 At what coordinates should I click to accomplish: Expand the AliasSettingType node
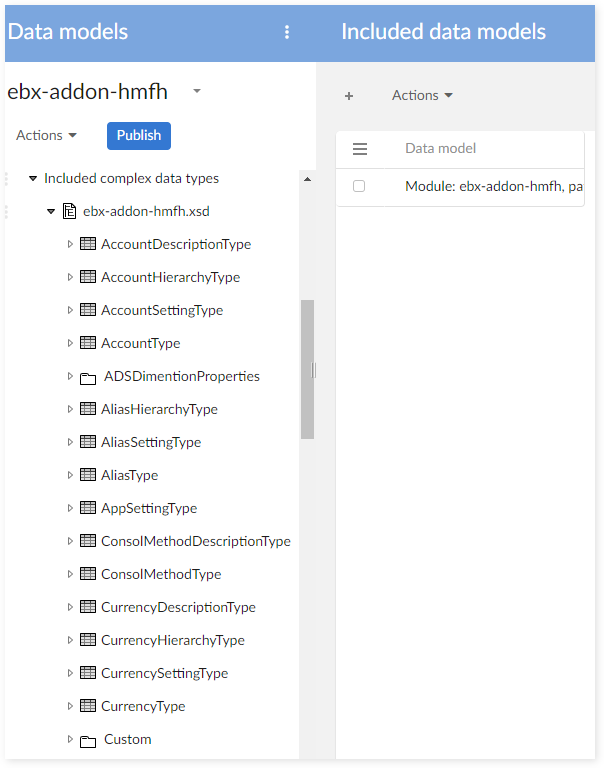click(70, 442)
